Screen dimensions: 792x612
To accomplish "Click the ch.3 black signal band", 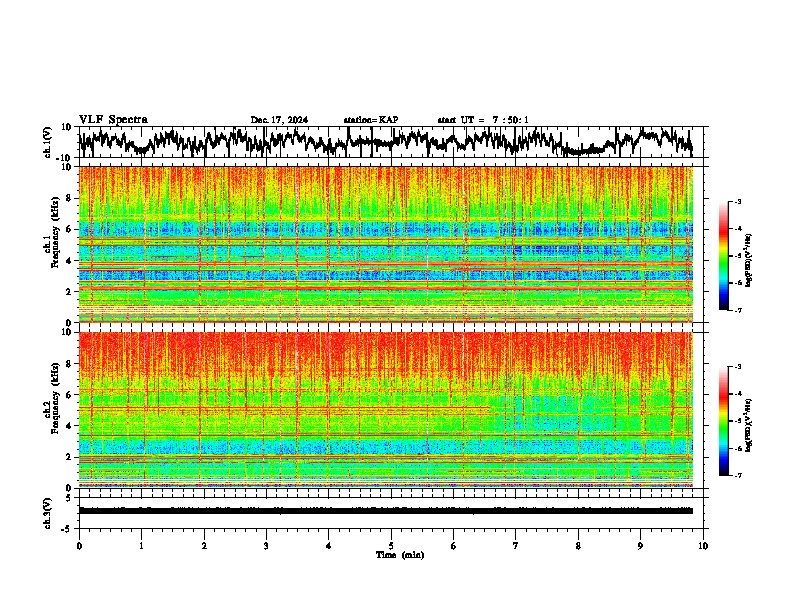I will point(386,511).
